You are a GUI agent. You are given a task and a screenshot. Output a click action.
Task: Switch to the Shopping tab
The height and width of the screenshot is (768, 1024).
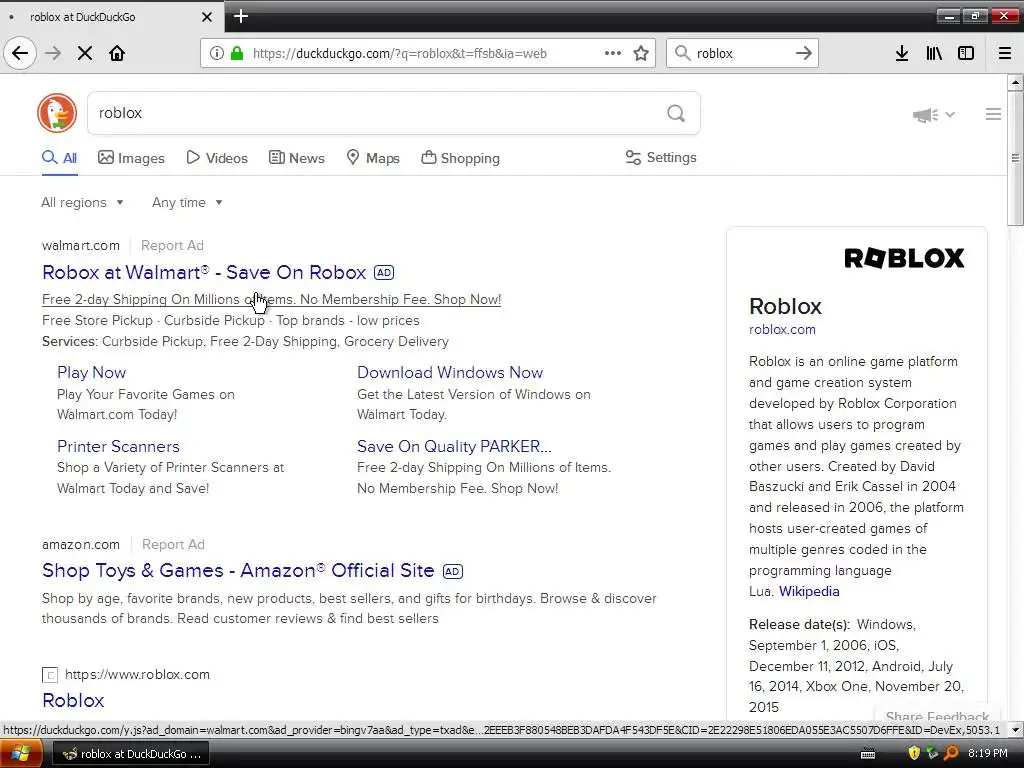point(460,158)
